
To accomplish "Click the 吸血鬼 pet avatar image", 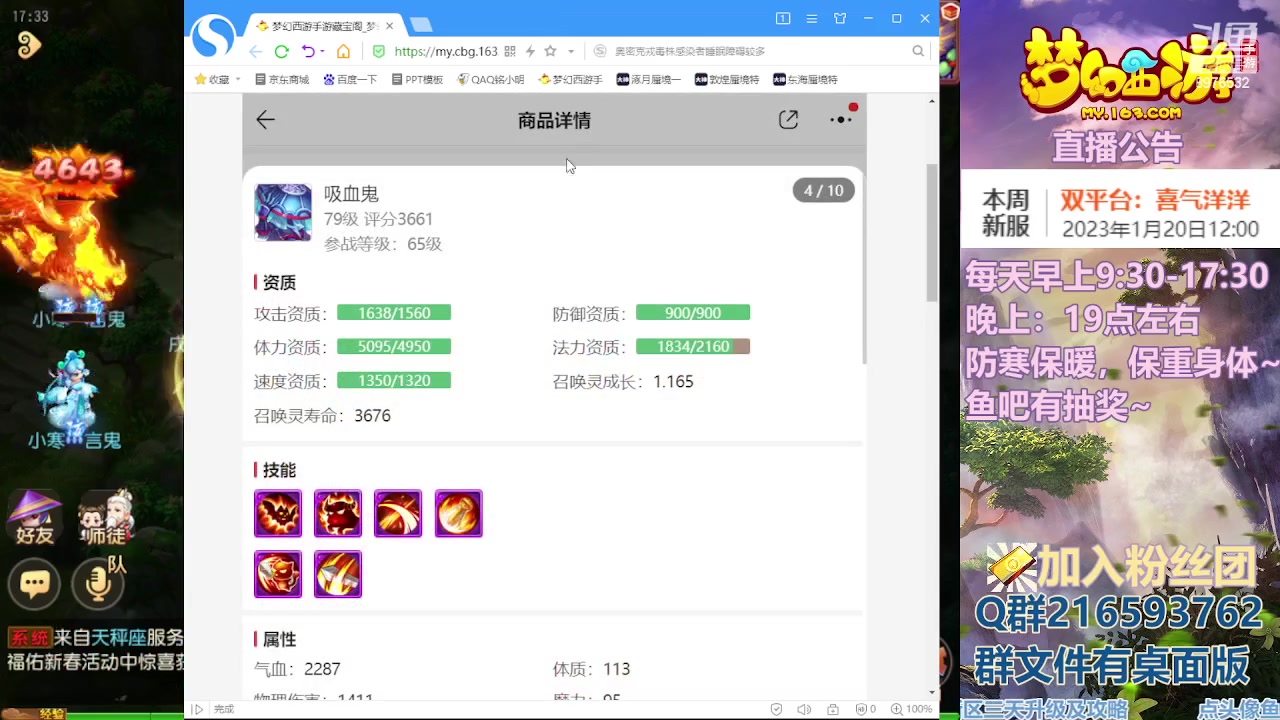I will tap(283, 212).
